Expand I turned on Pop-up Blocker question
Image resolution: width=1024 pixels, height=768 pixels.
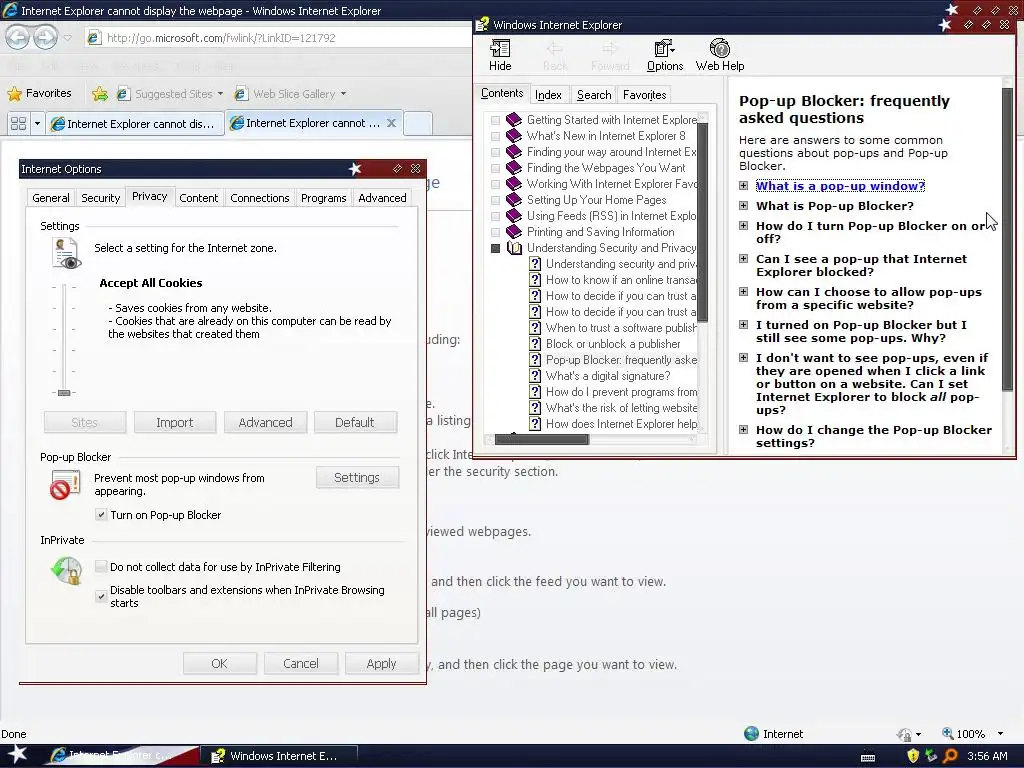pos(743,325)
